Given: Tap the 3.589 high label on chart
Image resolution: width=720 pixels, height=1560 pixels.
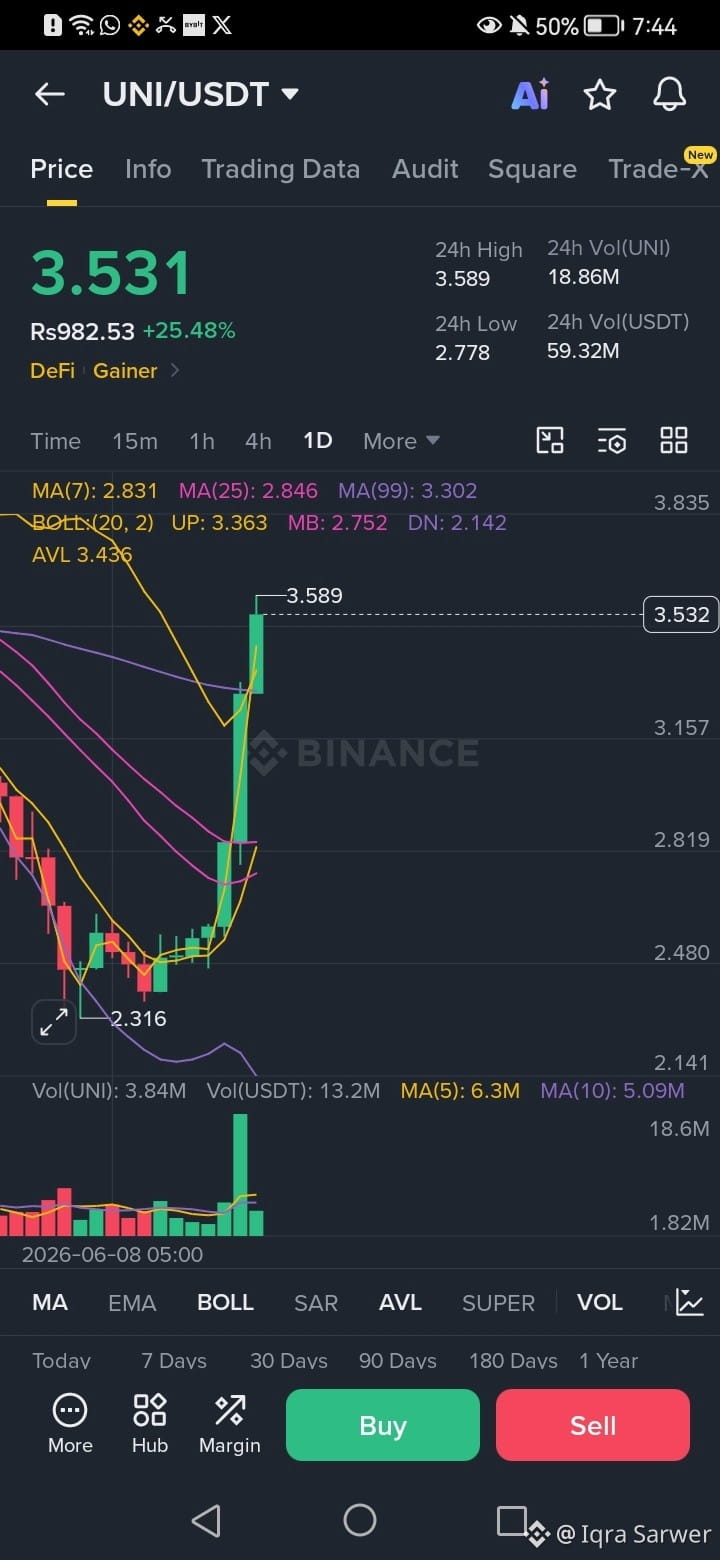Looking at the screenshot, I should point(314,596).
